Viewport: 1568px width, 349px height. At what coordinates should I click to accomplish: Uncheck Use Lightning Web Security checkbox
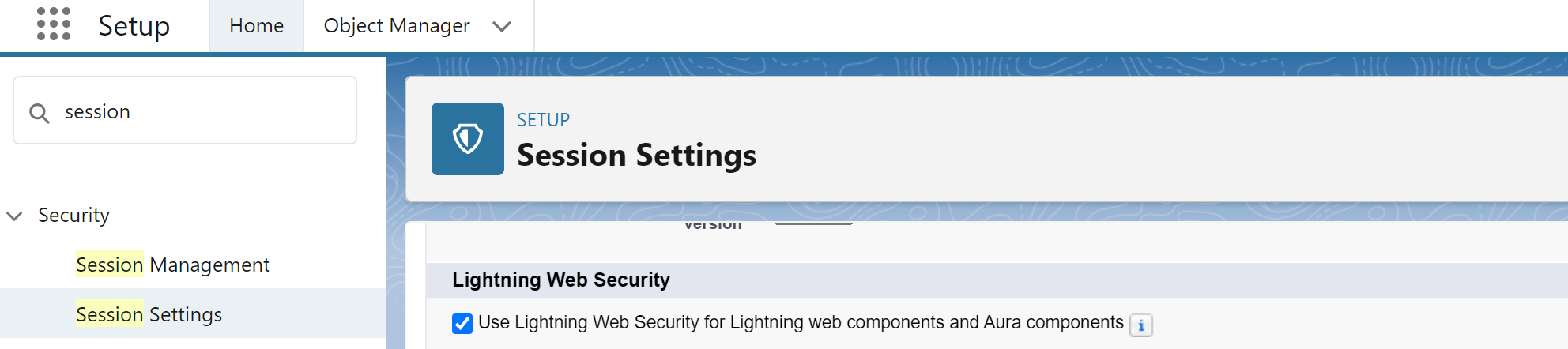pos(462,324)
